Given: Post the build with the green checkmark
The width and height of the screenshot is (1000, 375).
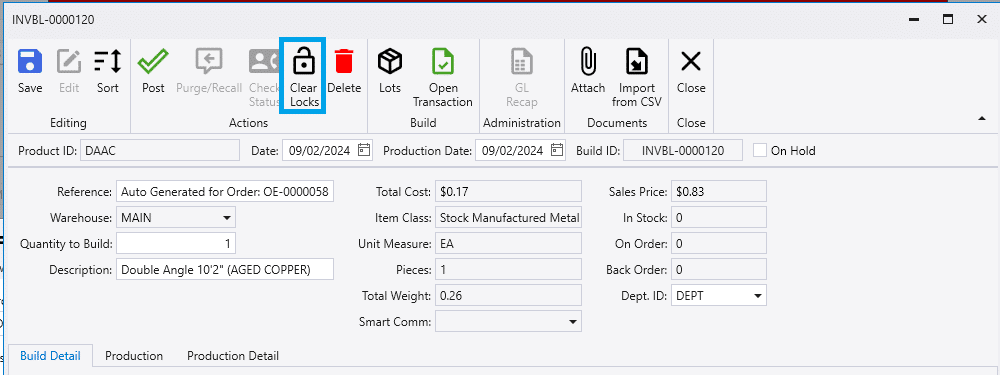Looking at the screenshot, I should [x=153, y=62].
